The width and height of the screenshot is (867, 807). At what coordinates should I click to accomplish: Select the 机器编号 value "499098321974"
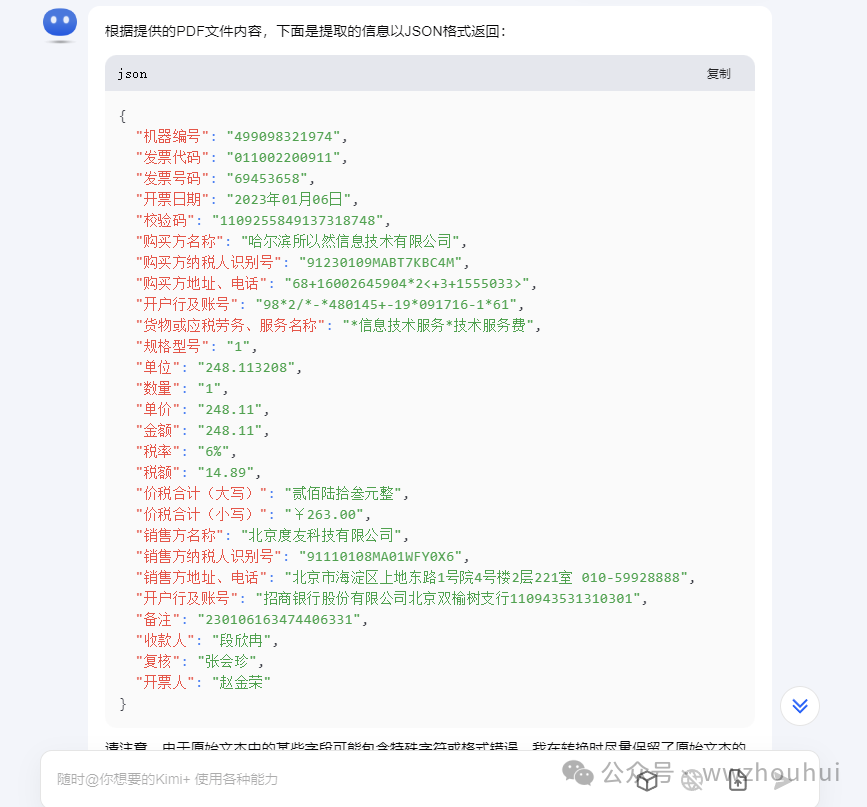[284, 137]
